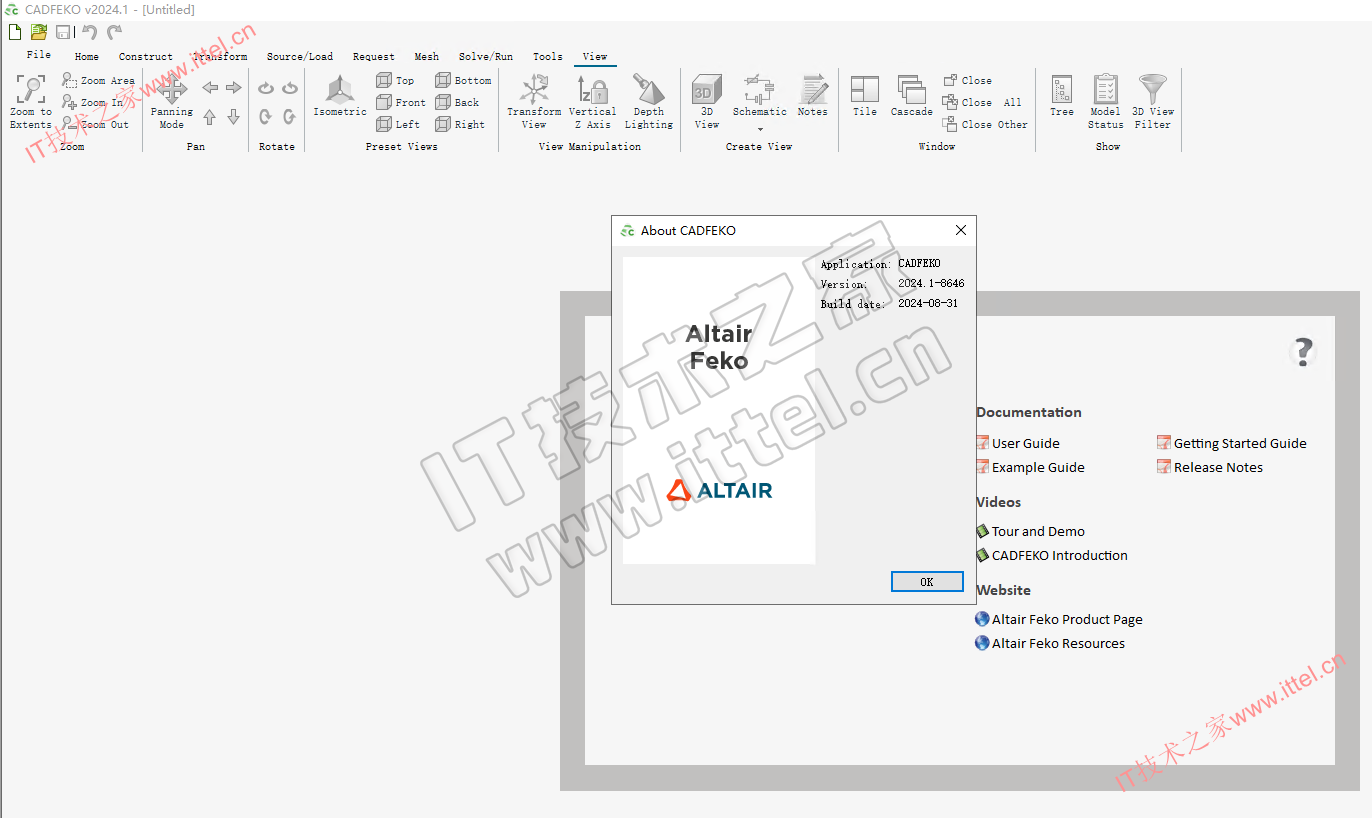Create a new 3D View

point(707,102)
